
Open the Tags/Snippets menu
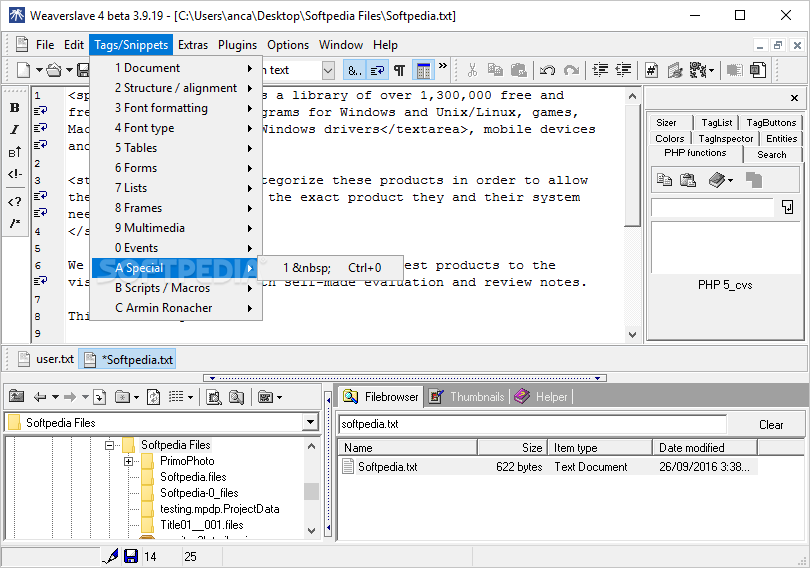click(x=131, y=45)
